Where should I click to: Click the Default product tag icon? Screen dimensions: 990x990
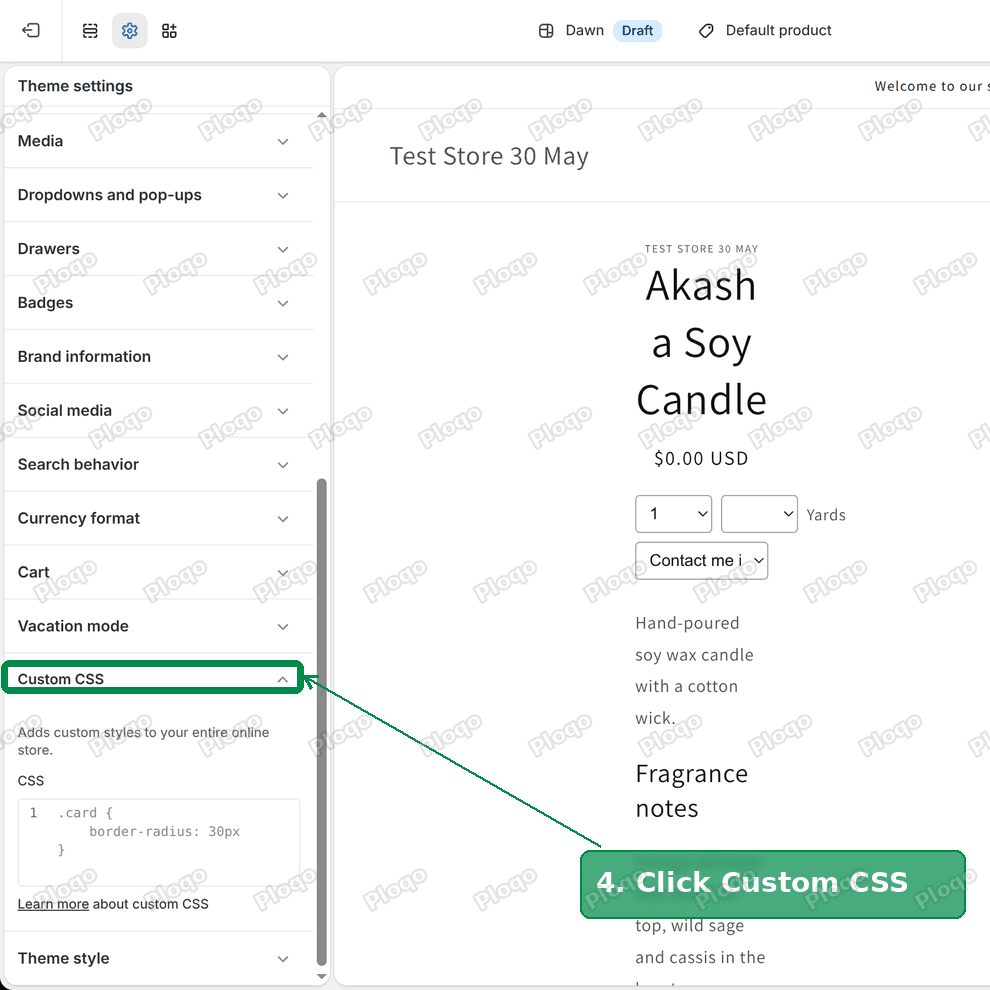706,30
